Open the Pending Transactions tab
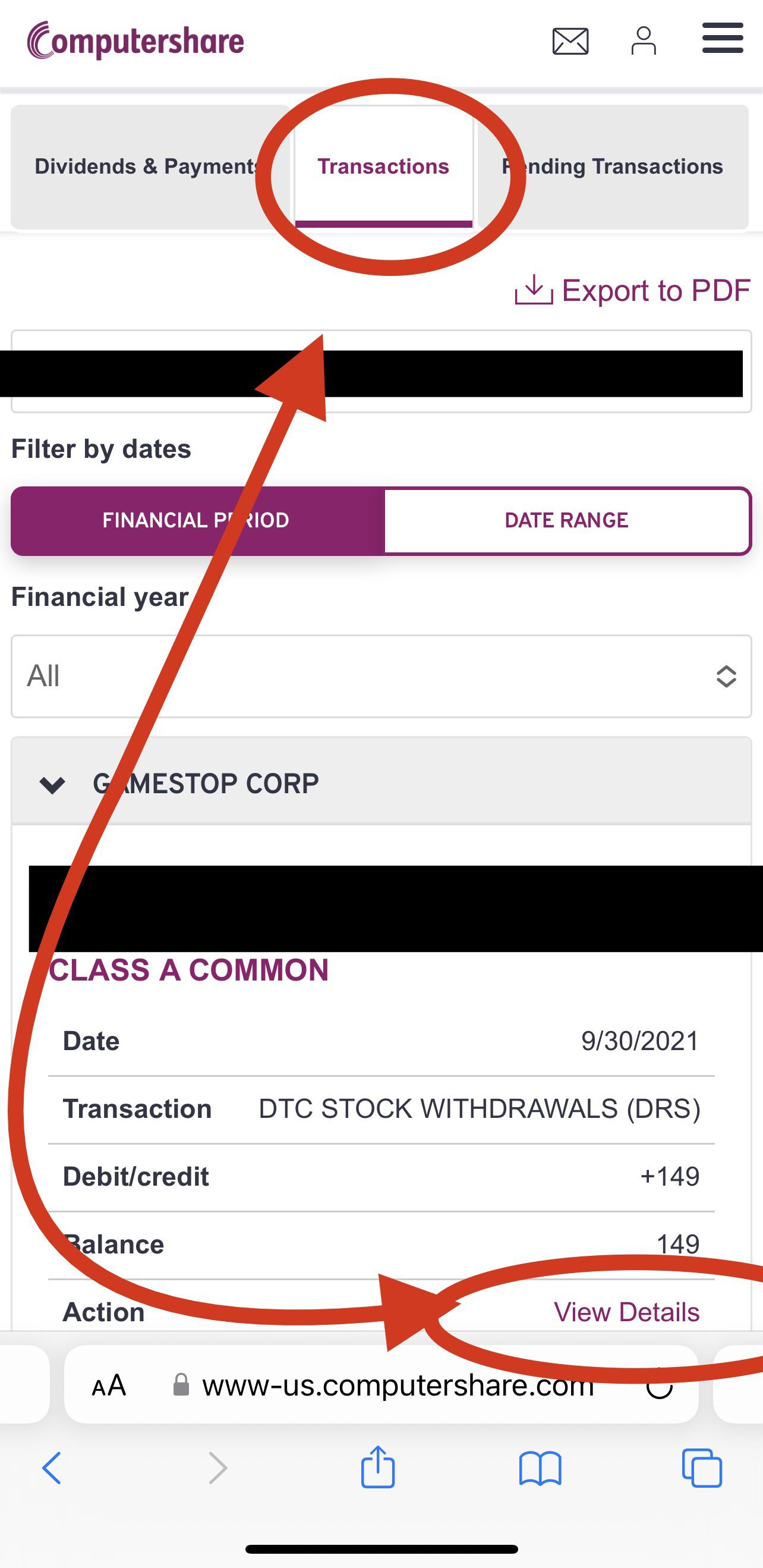This screenshot has height=1568, width=763. tap(612, 166)
